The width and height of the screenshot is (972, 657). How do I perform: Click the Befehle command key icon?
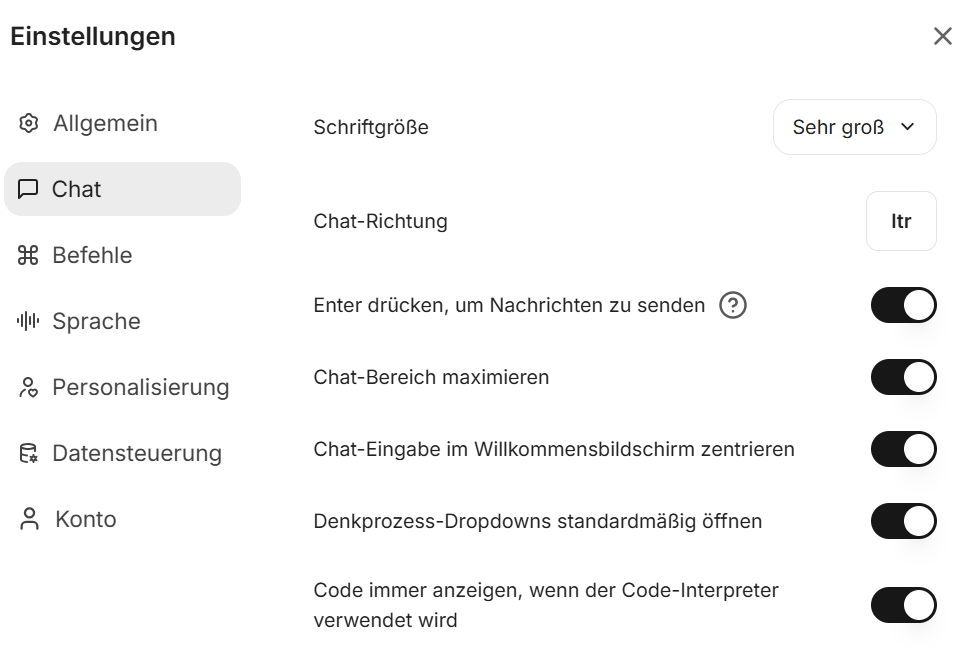click(28, 256)
